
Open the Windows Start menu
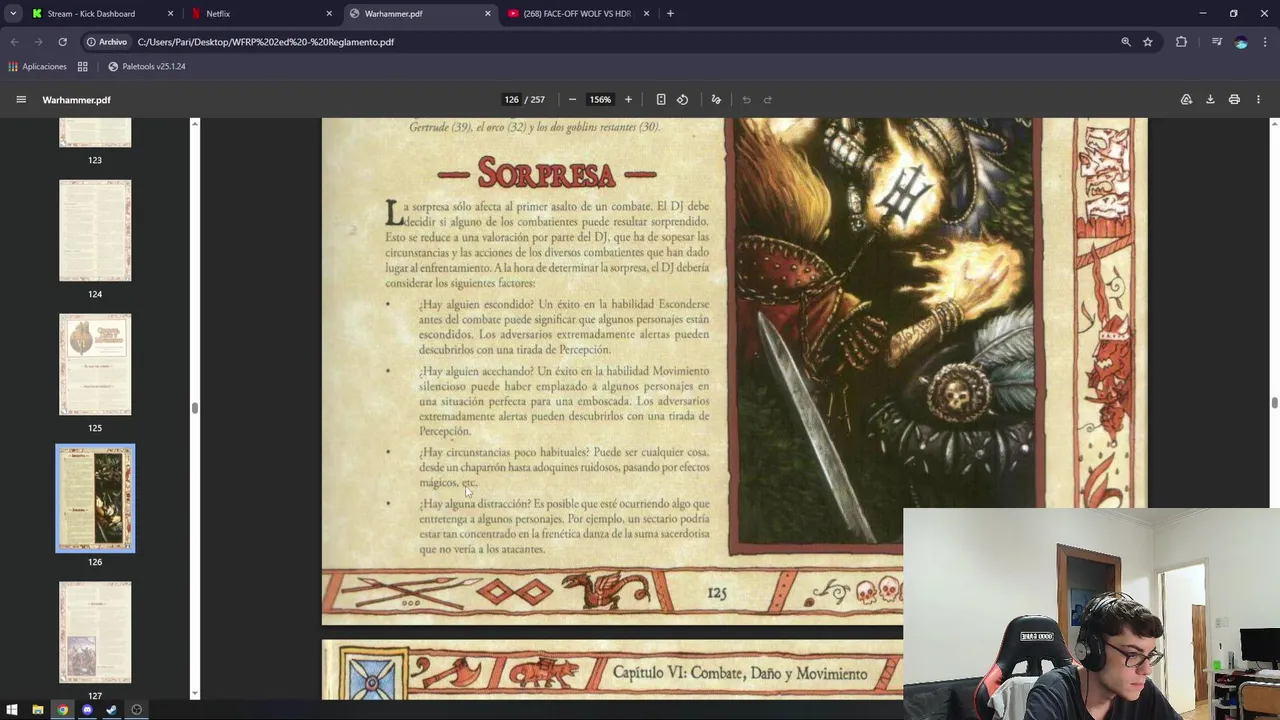(x=12, y=710)
